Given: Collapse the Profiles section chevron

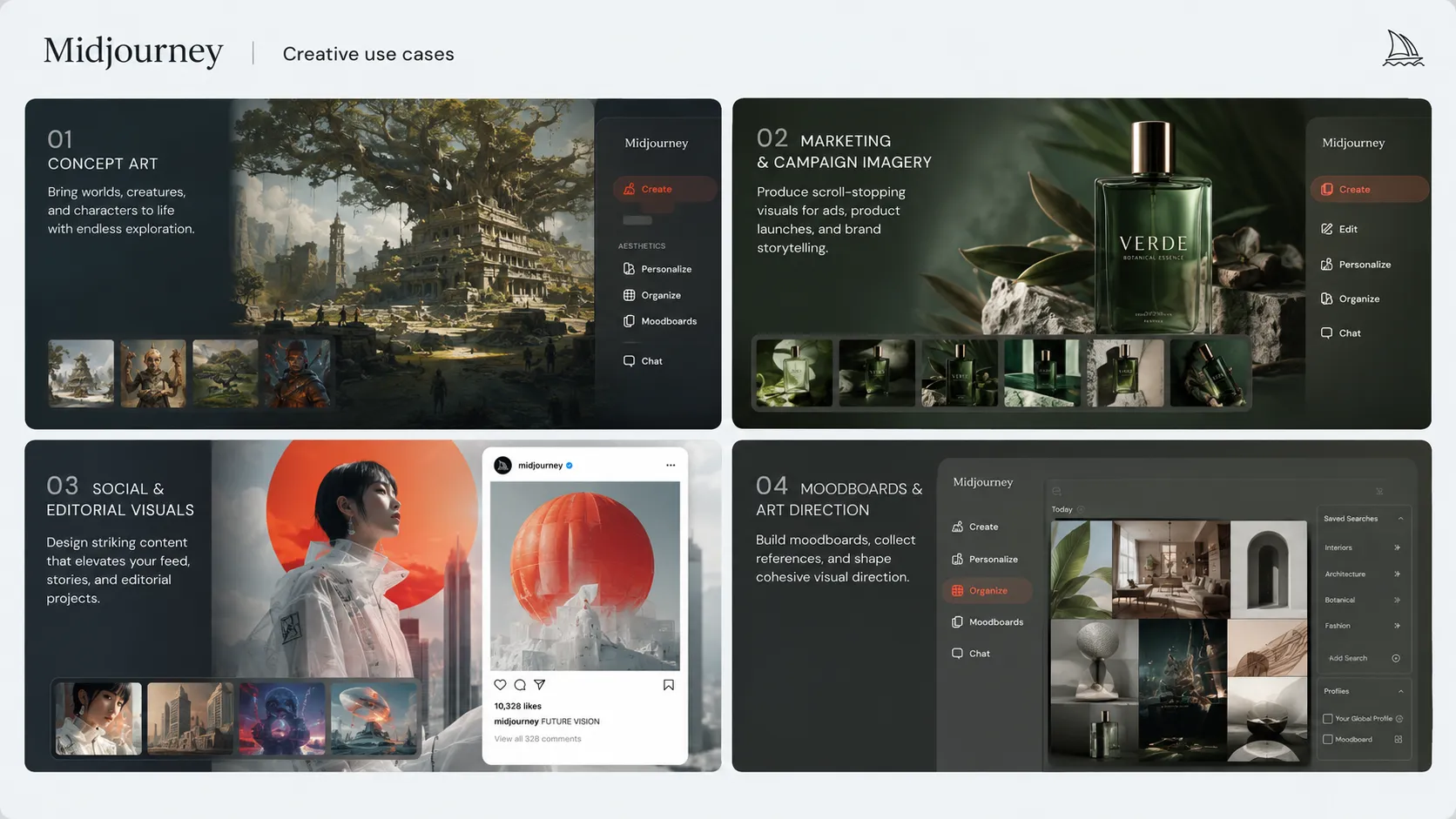Looking at the screenshot, I should pos(1400,691).
